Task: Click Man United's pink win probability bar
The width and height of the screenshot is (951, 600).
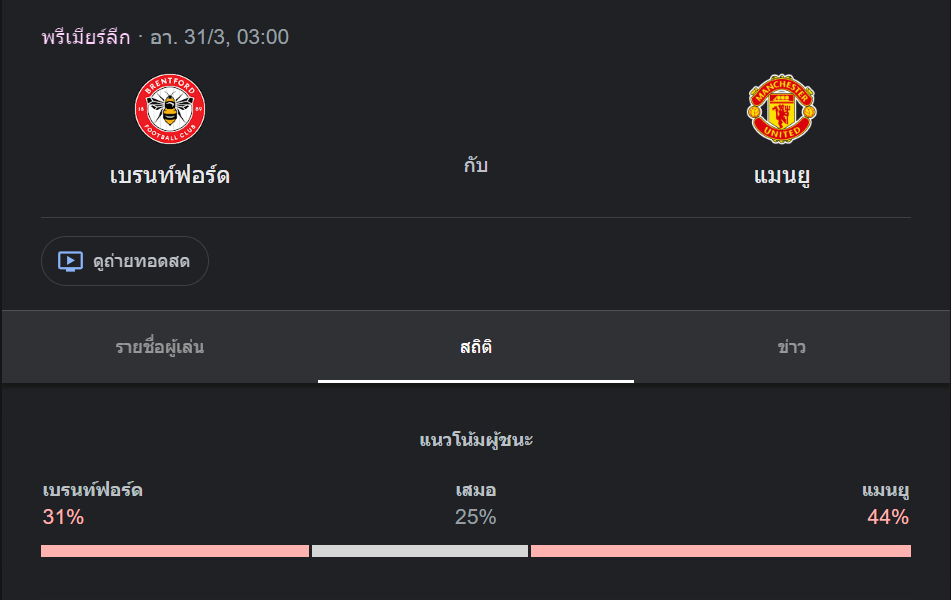Action: 721,551
